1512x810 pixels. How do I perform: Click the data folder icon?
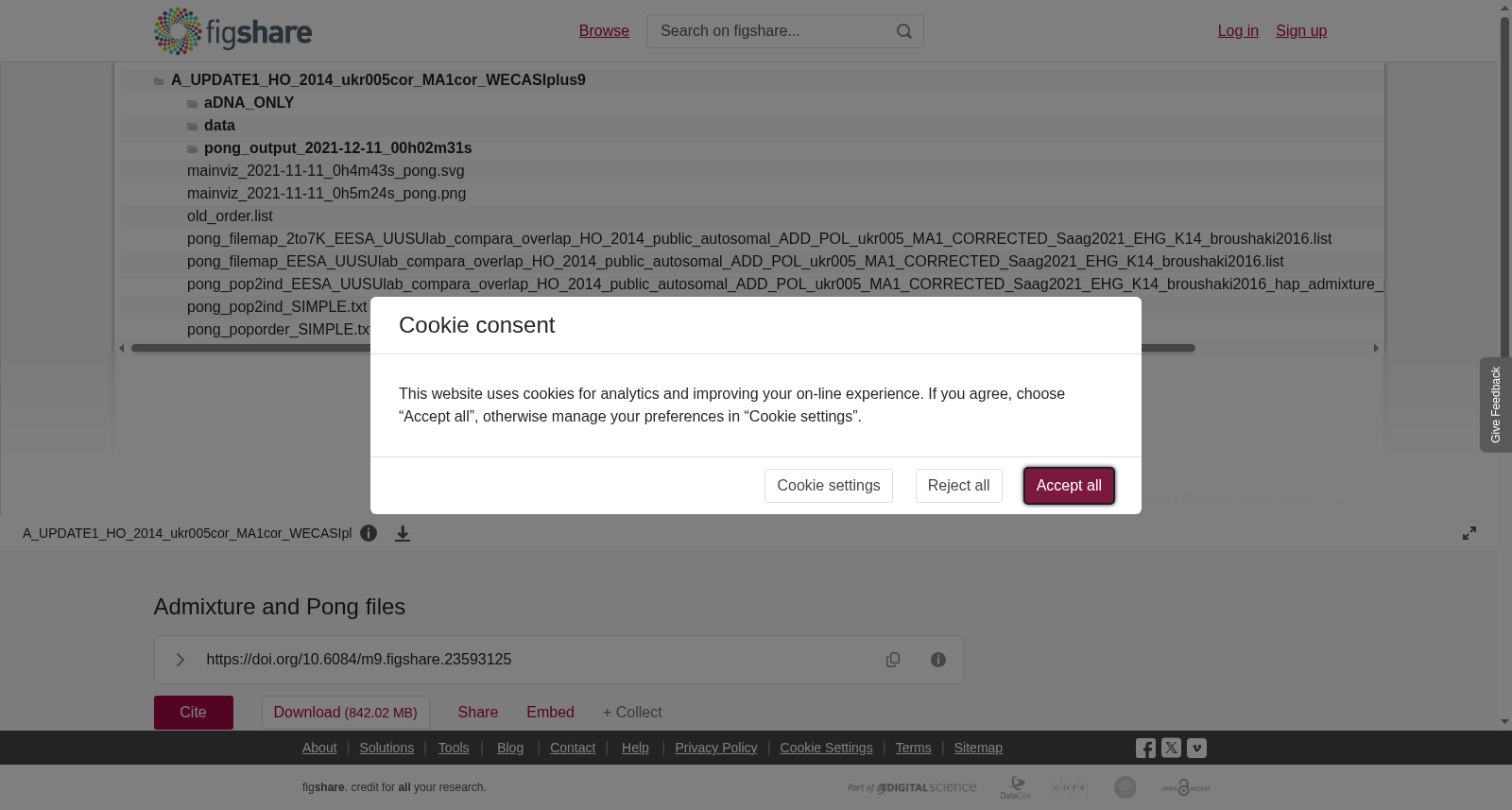point(192,127)
